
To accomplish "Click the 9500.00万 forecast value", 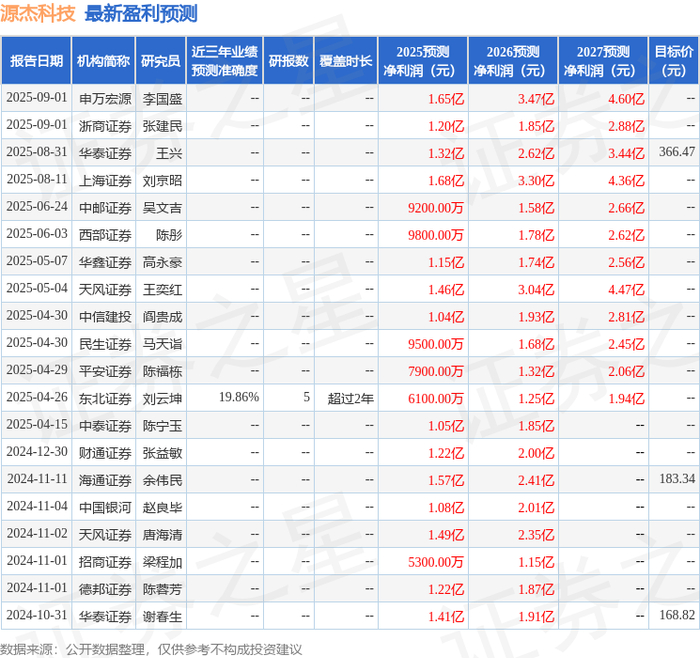I will pos(436,344).
